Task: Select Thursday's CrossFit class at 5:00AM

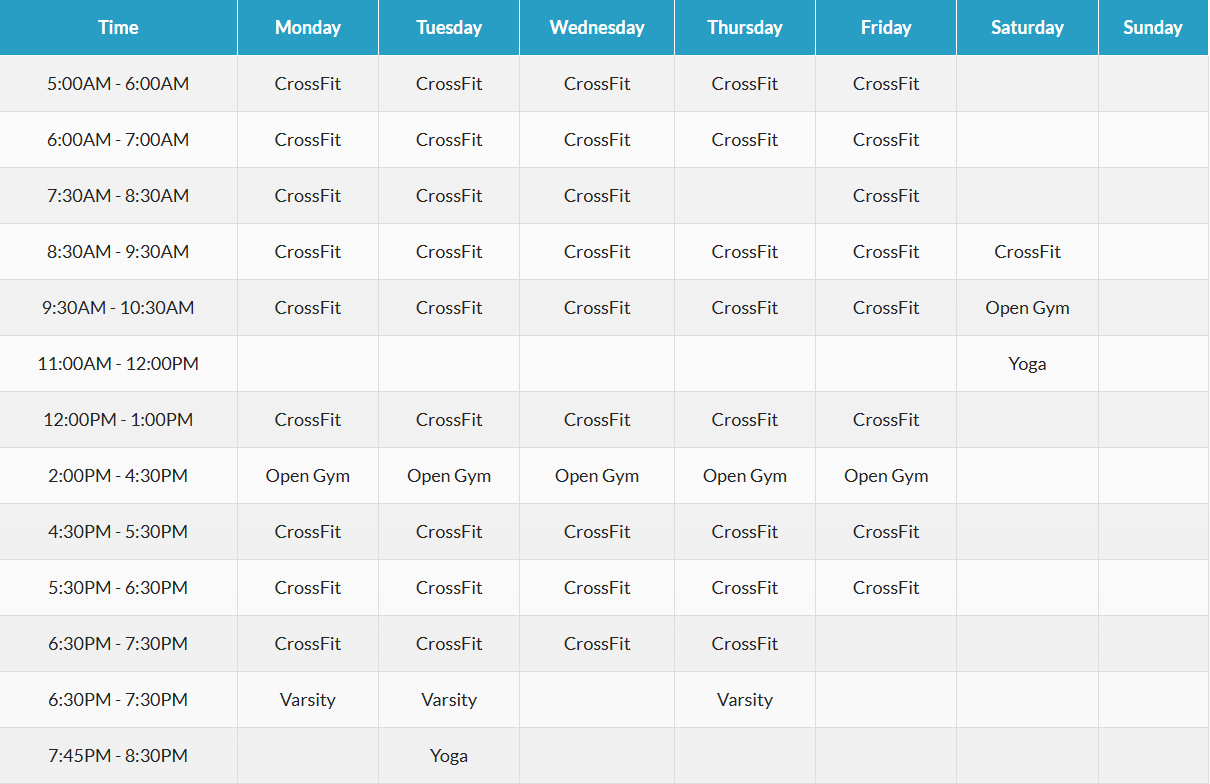Action: (x=744, y=84)
